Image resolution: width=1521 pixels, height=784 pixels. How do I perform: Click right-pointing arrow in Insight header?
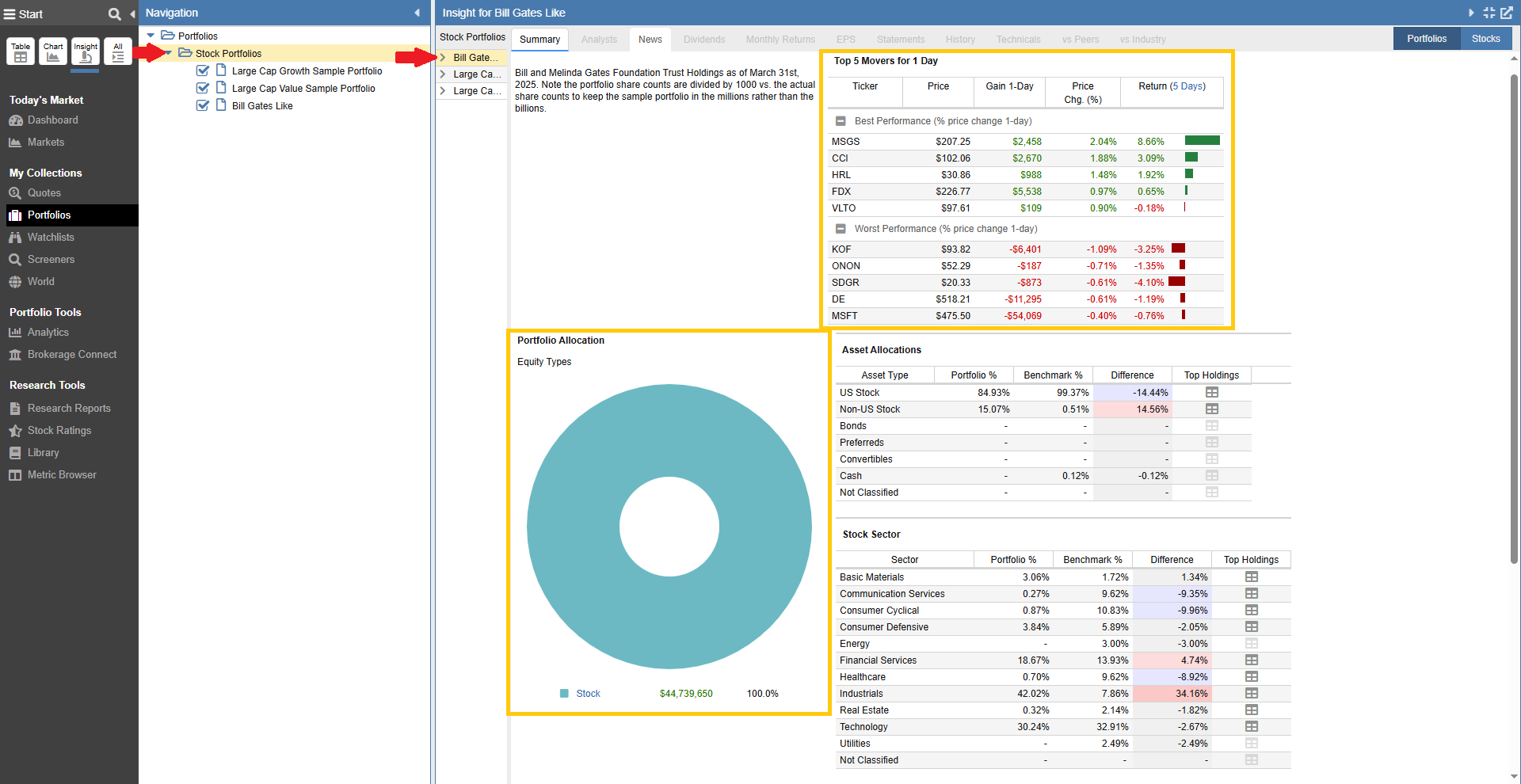point(1471,13)
